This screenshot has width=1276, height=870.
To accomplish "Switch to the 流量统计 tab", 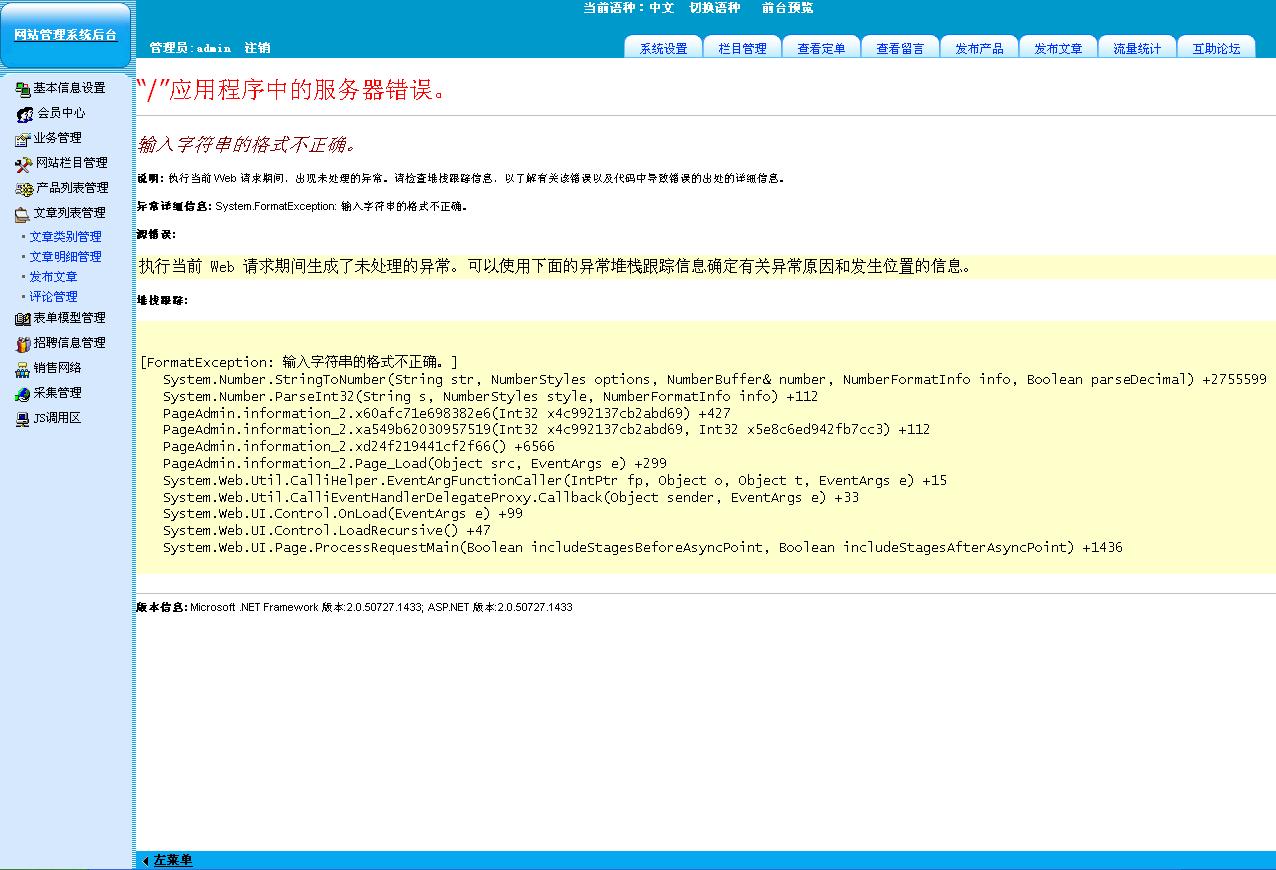I will [x=1137, y=48].
